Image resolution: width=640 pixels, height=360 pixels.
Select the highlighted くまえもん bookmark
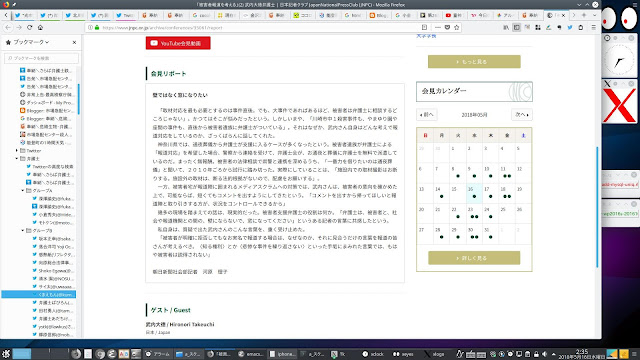(x=38, y=294)
